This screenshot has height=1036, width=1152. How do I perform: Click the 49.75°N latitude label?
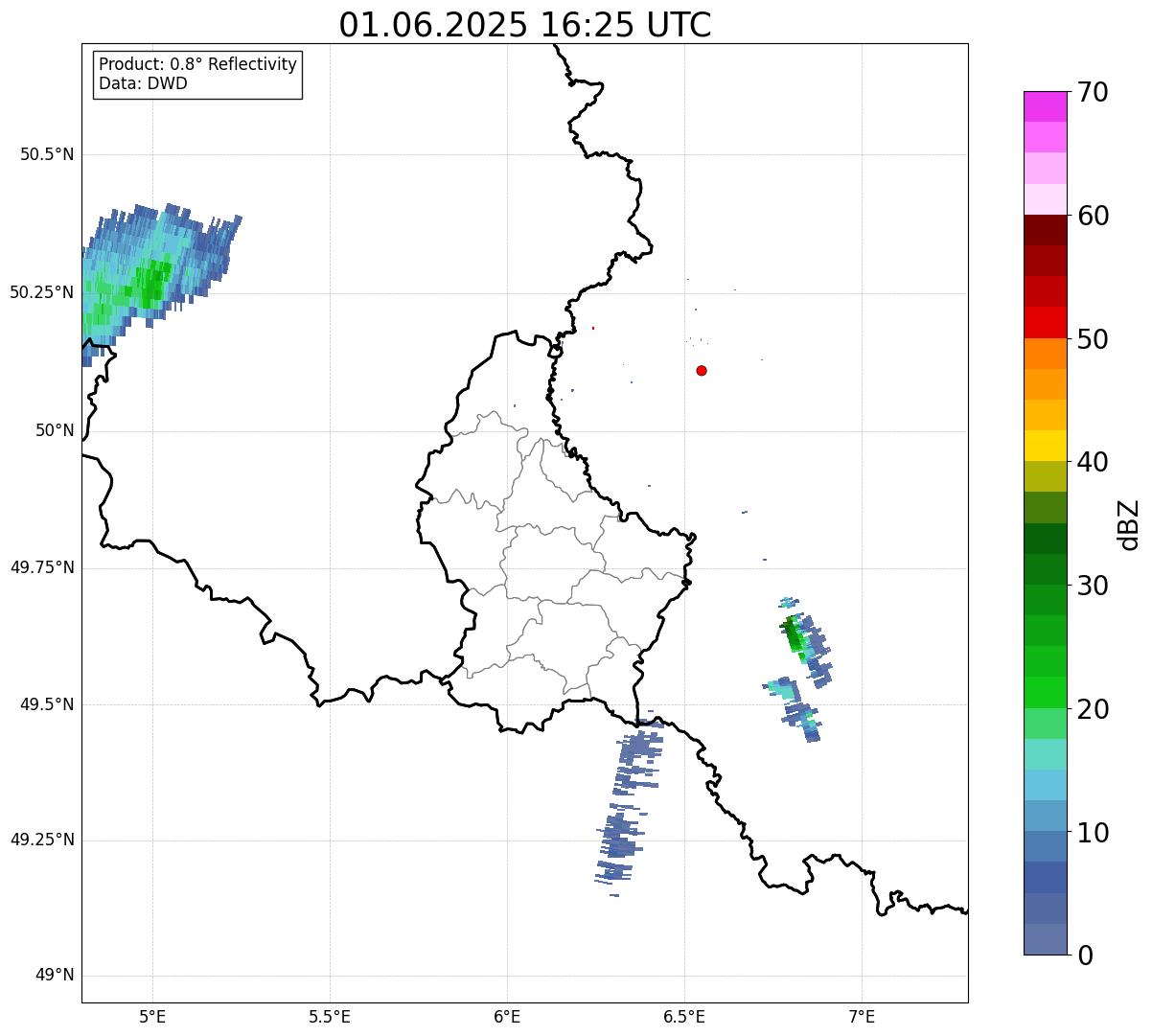pyautogui.click(x=42, y=567)
